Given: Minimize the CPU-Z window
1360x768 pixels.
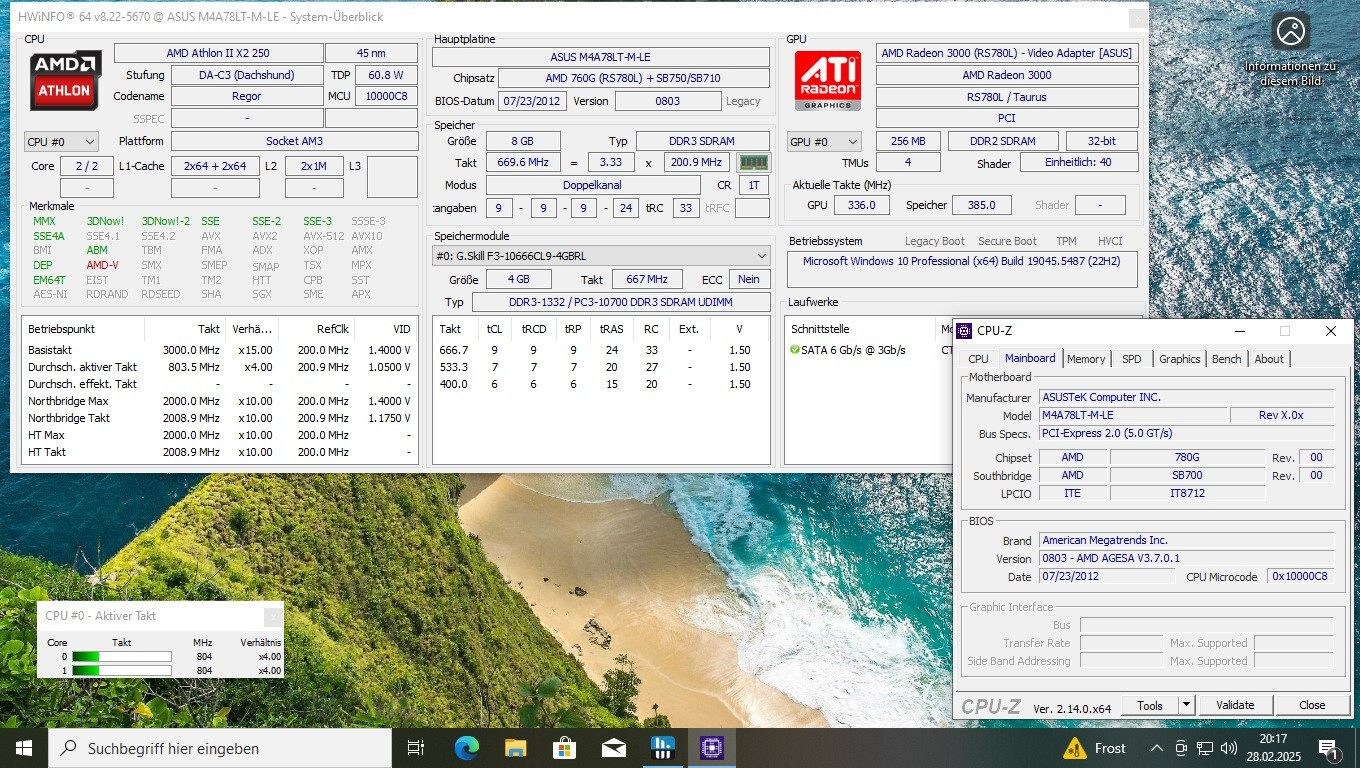Looking at the screenshot, I should [1240, 331].
